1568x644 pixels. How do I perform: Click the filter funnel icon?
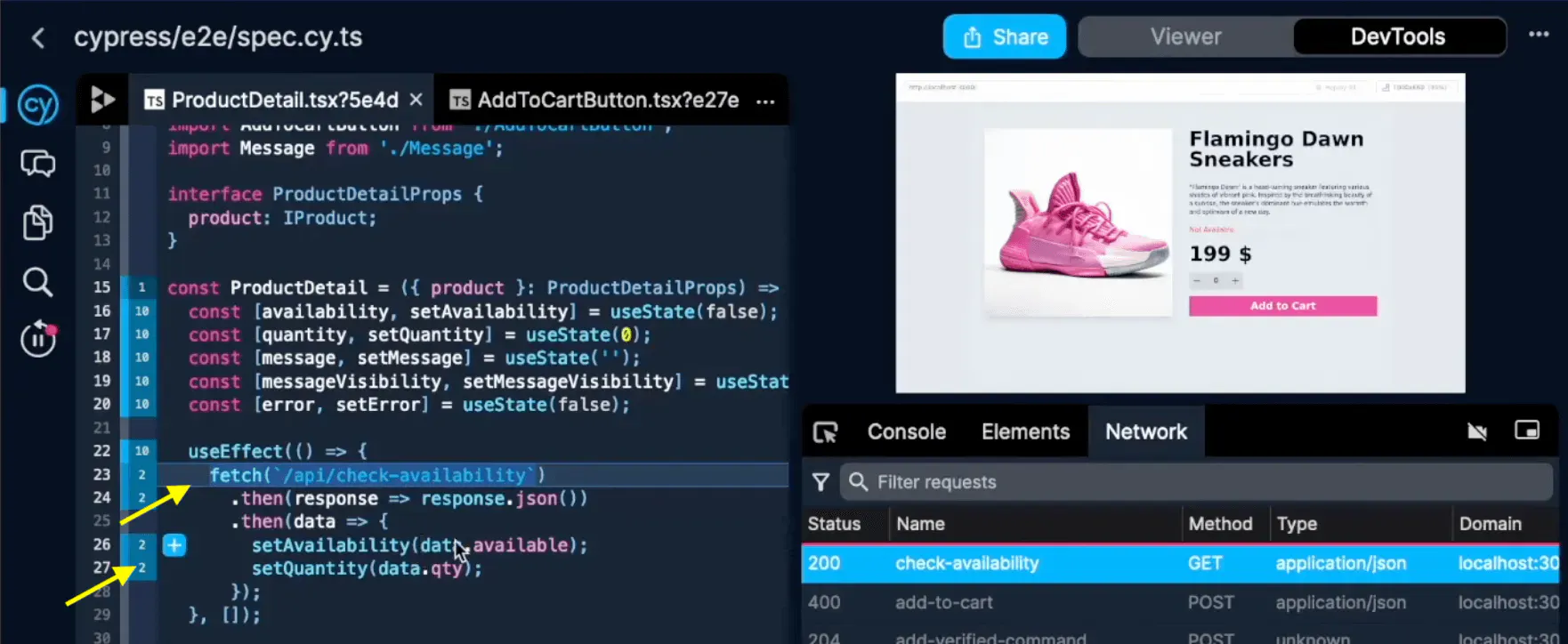[x=820, y=482]
